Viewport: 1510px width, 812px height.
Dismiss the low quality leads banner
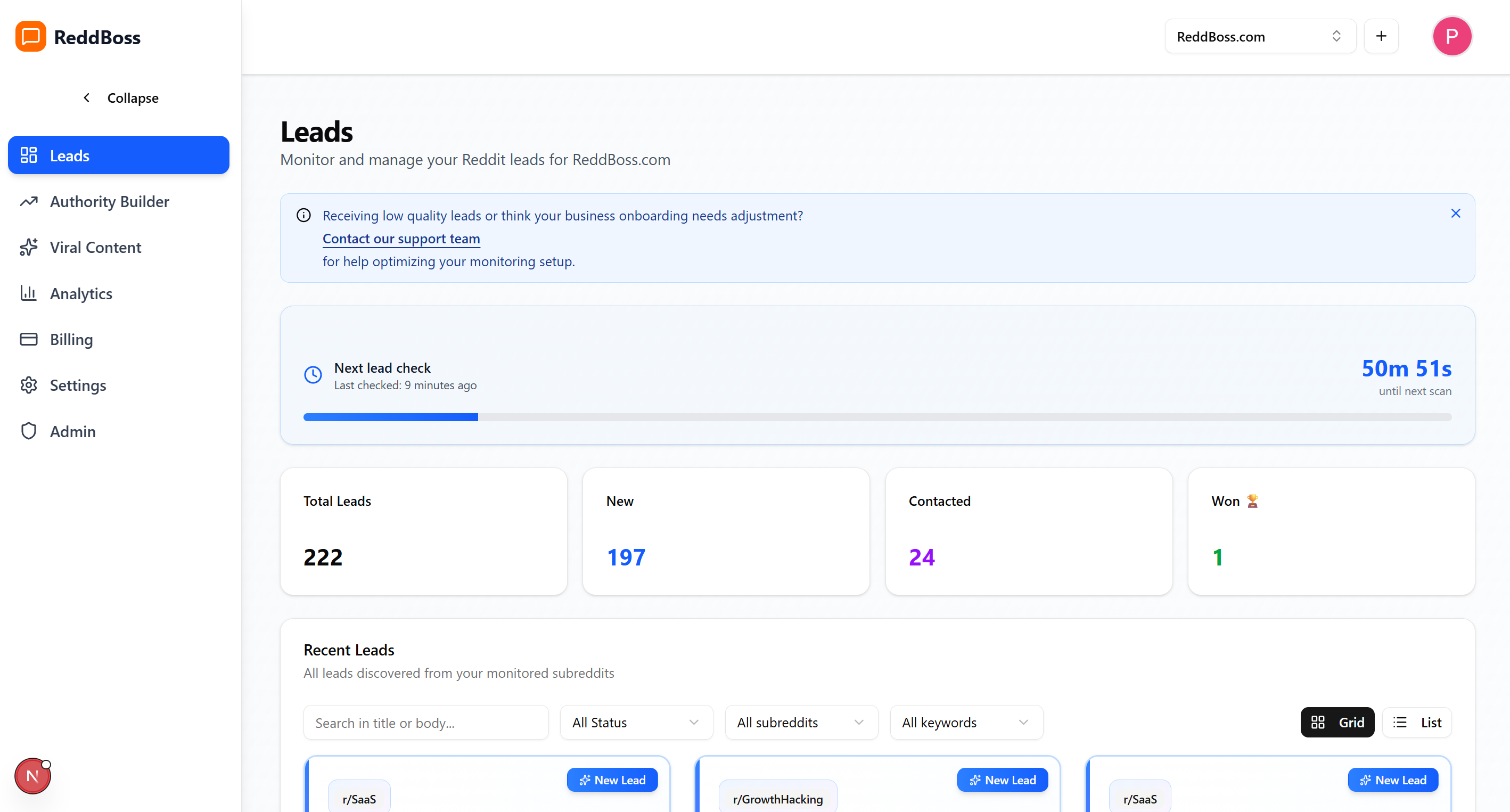pos(1456,213)
